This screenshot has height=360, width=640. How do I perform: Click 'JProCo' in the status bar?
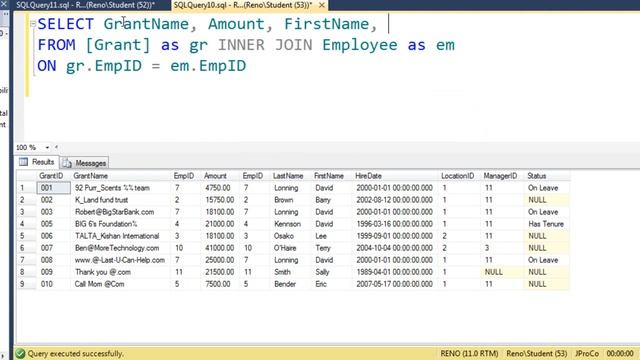pos(587,353)
